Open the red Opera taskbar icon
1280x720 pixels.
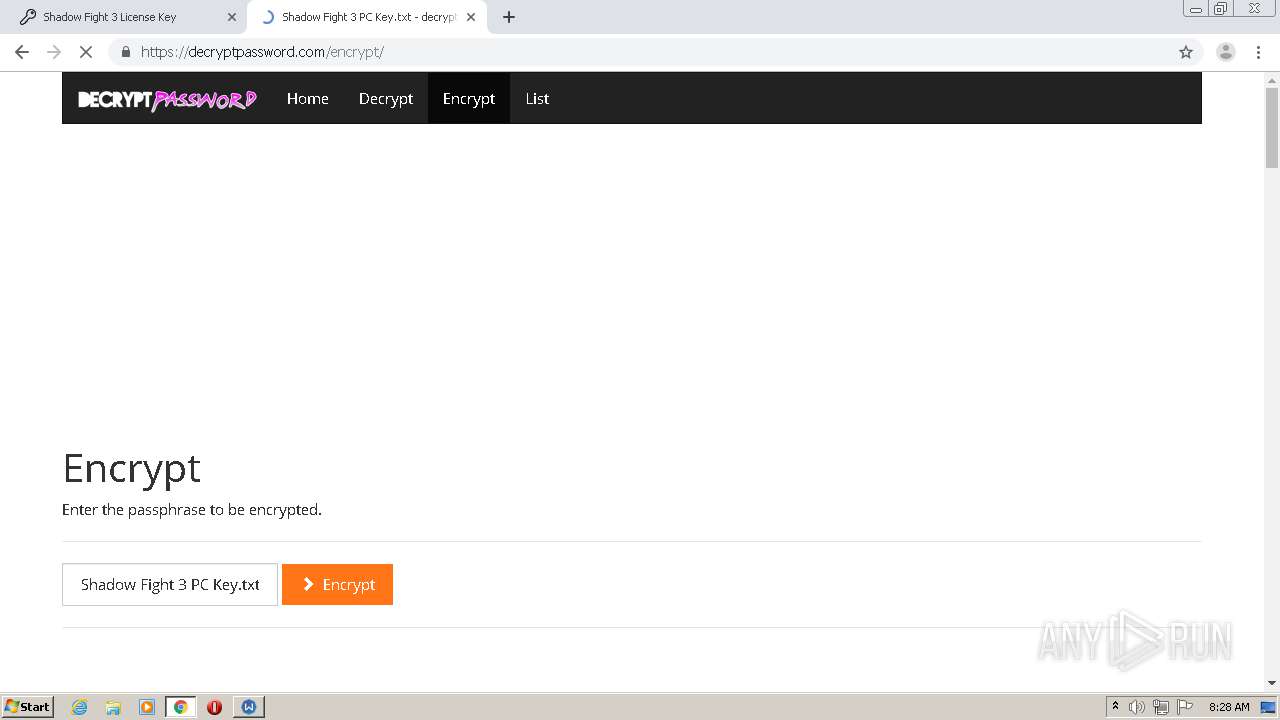[x=214, y=707]
